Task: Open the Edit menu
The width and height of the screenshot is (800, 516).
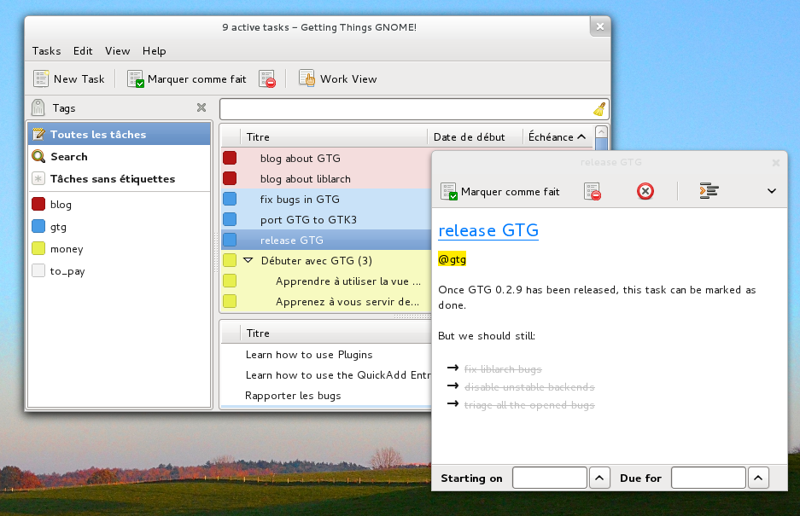Action: pos(83,51)
